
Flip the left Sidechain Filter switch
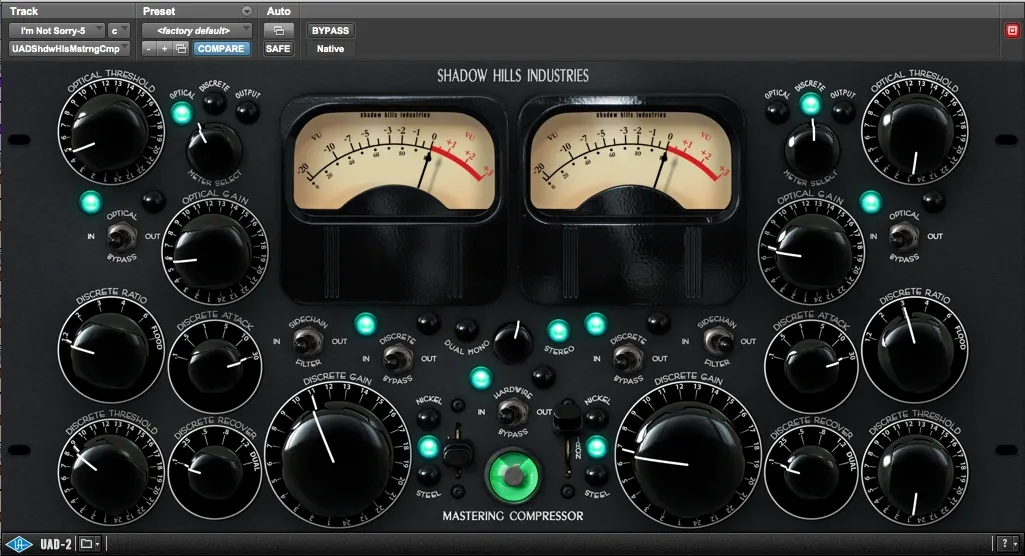[x=307, y=340]
